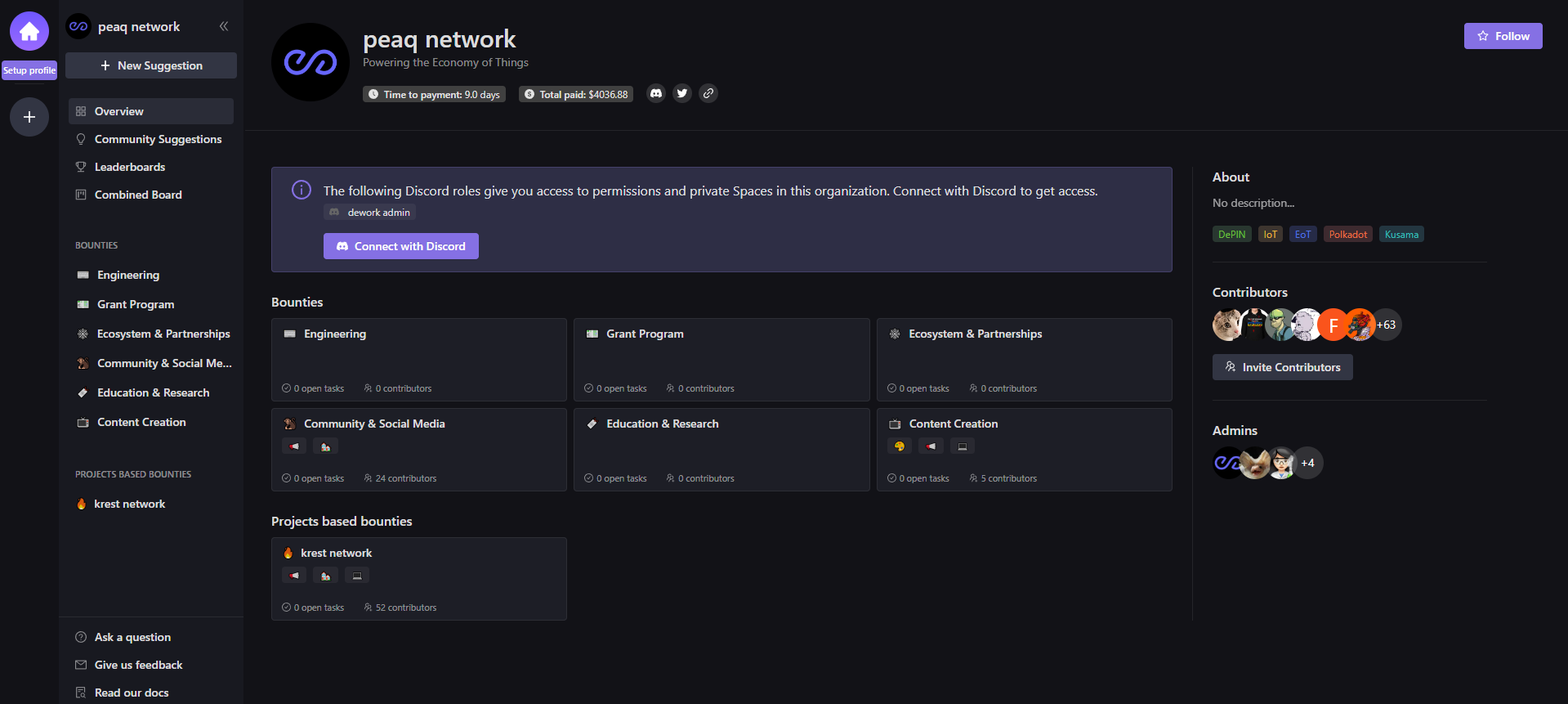
Task: Select Combined Board in the sidebar
Action: pyautogui.click(x=138, y=195)
